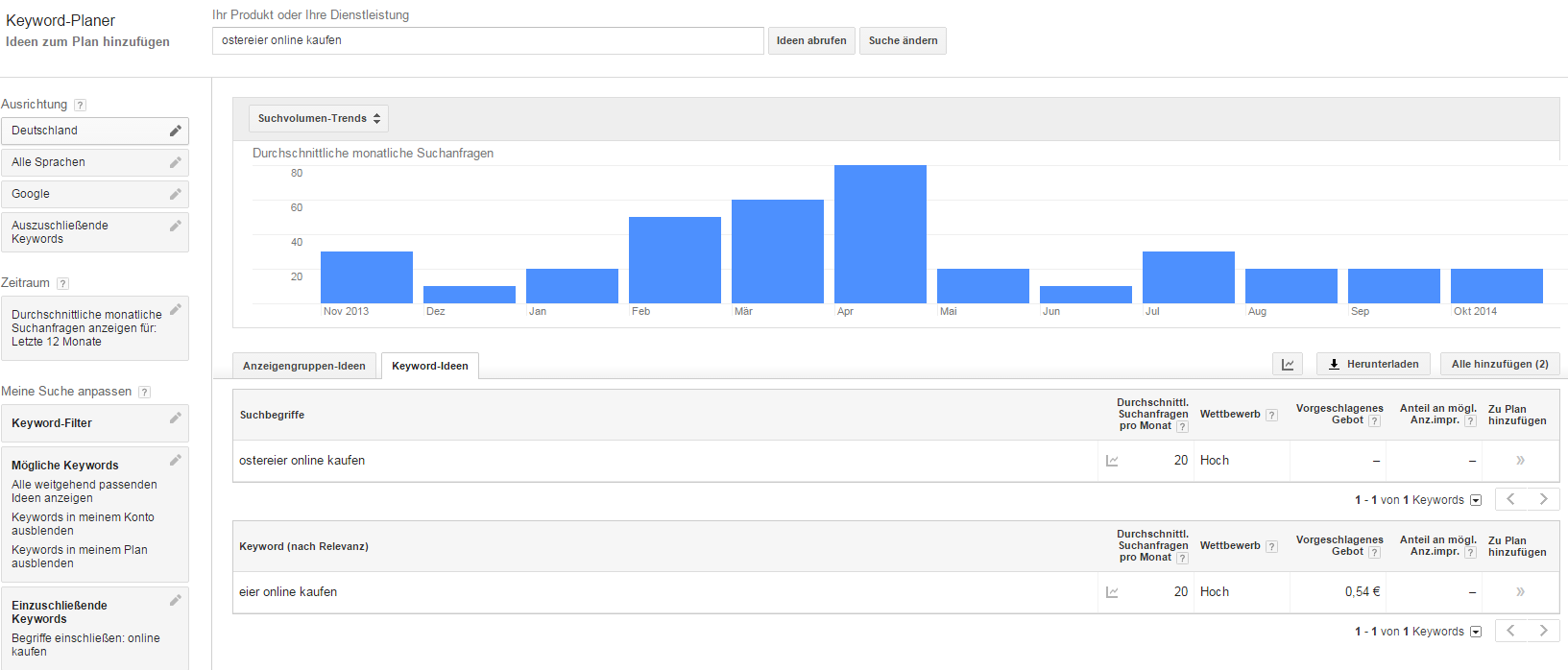The width and height of the screenshot is (1568, 670).
Task: Edit Mögliche Keywords pencil icon
Action: [x=176, y=460]
